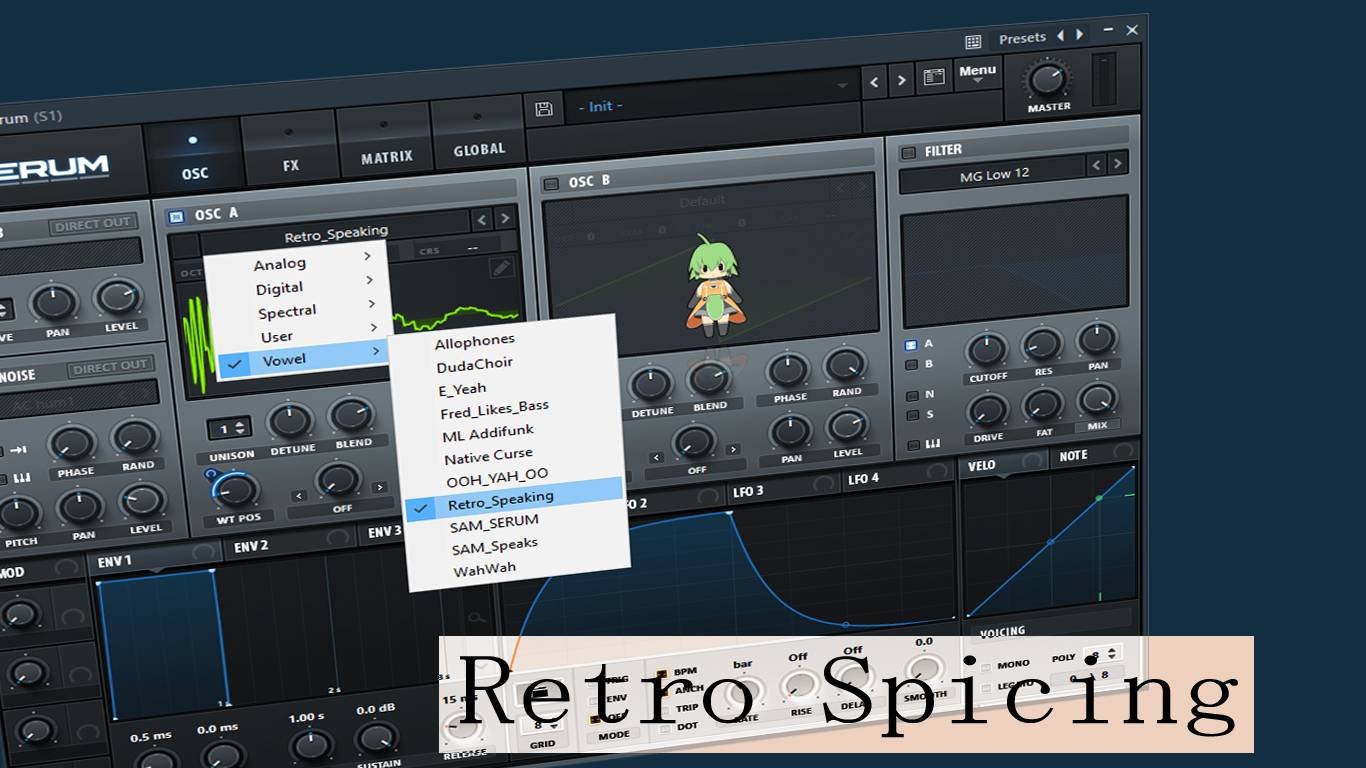Click the filter FAT knob

[1043, 405]
